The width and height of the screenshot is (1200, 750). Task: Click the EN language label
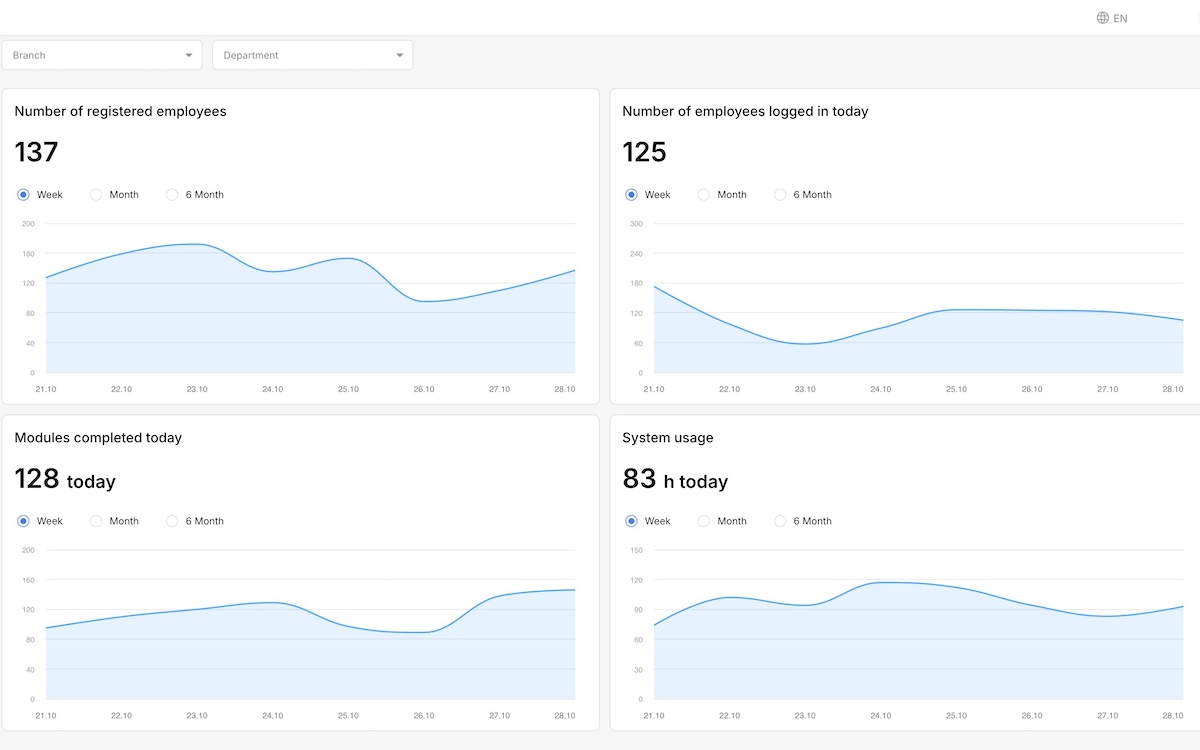point(1119,17)
